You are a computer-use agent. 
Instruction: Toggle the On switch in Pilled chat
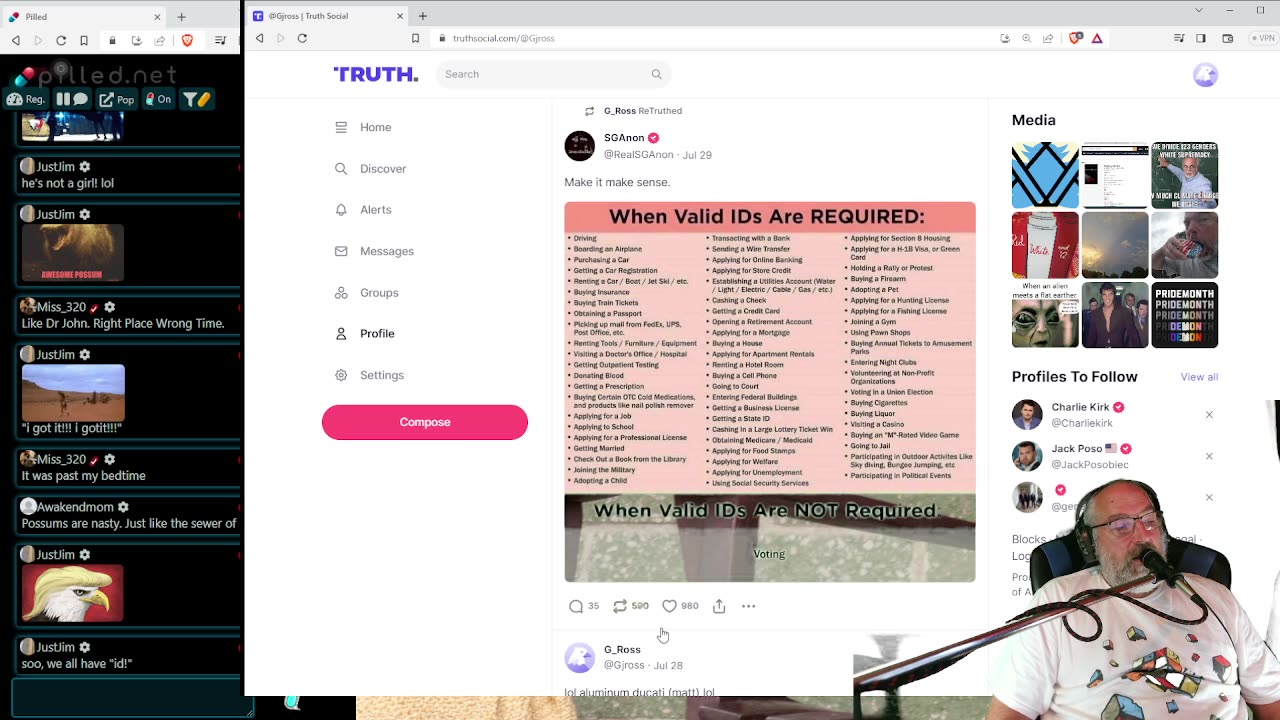tap(159, 99)
